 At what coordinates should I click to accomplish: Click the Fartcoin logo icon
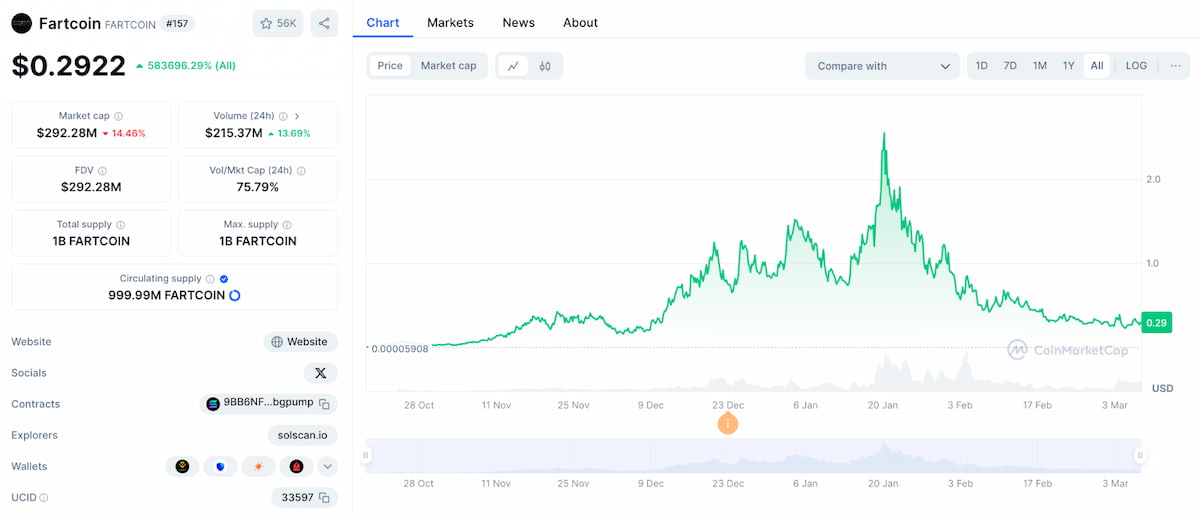[x=21, y=23]
